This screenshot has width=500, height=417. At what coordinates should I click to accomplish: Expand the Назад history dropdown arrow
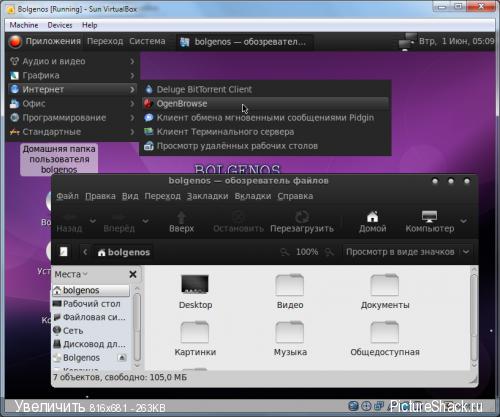[93, 221]
